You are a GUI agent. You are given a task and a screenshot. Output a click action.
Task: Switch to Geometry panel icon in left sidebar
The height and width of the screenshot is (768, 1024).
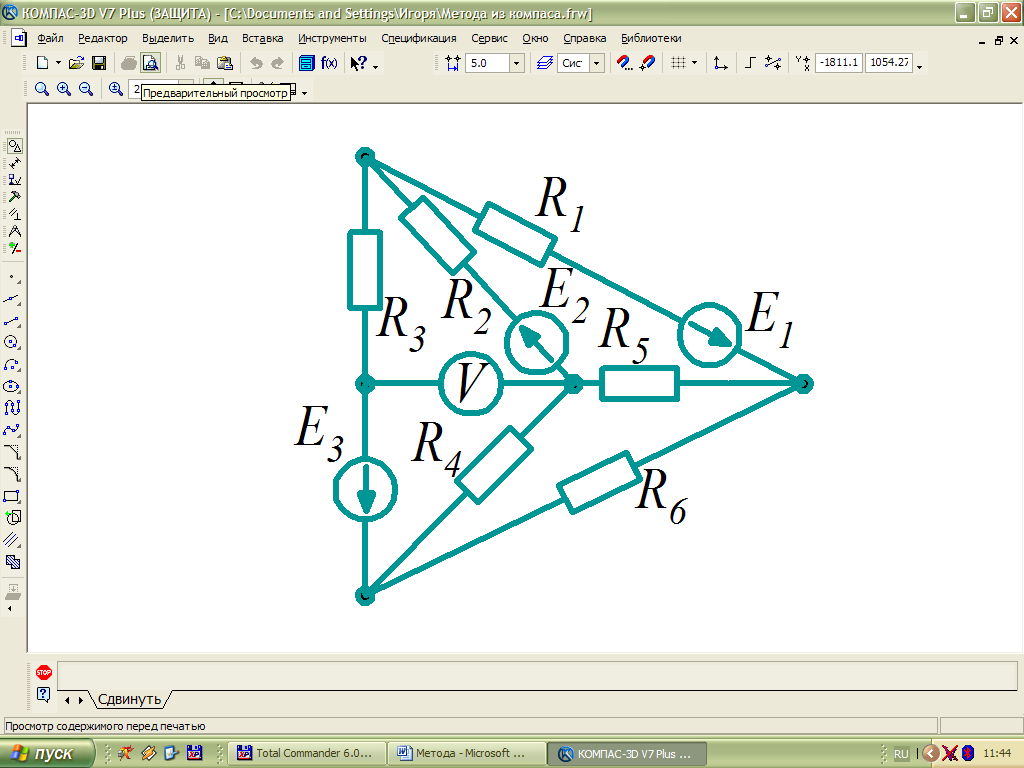coord(14,146)
